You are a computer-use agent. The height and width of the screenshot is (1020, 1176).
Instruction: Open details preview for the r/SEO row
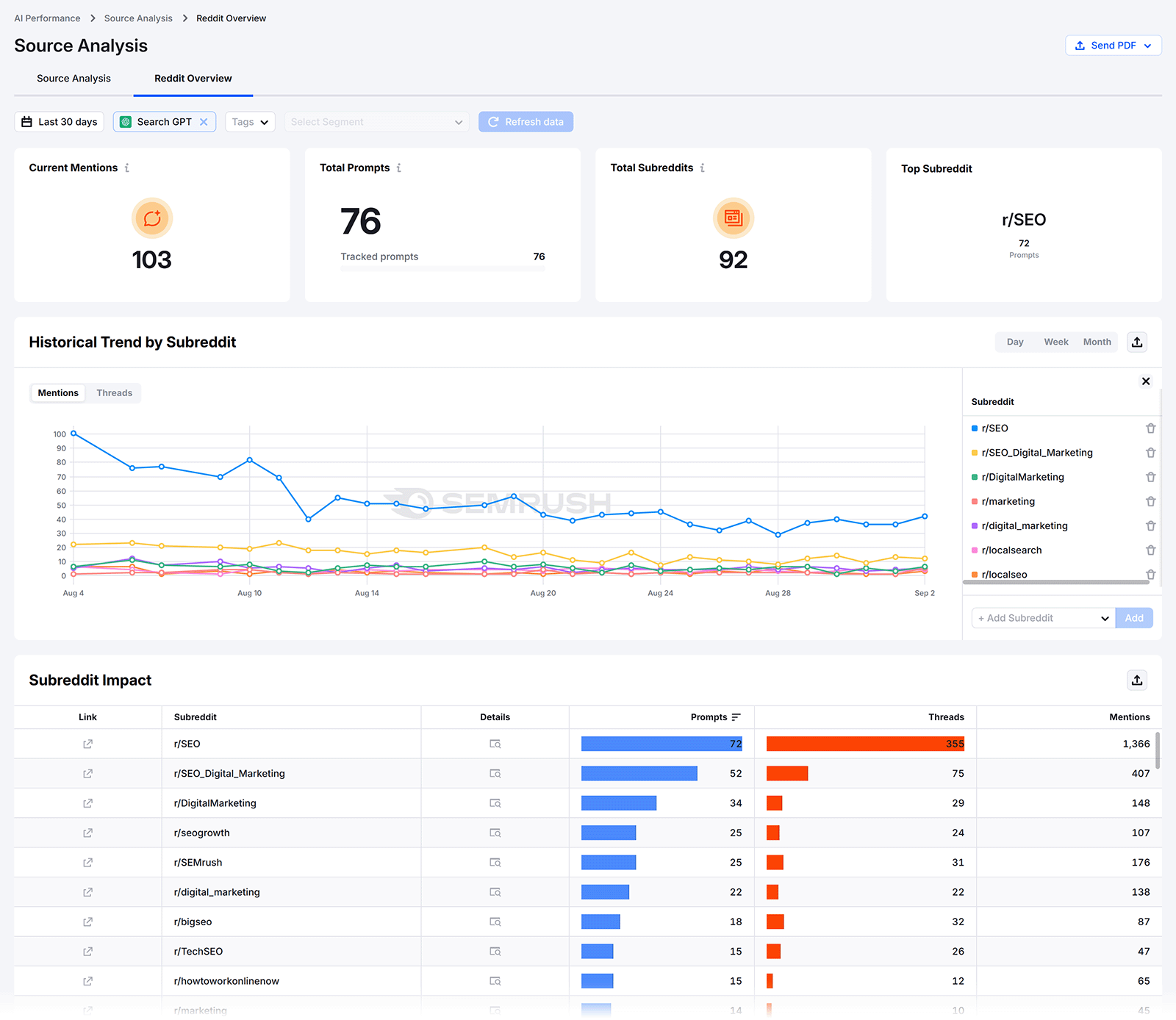tap(494, 744)
